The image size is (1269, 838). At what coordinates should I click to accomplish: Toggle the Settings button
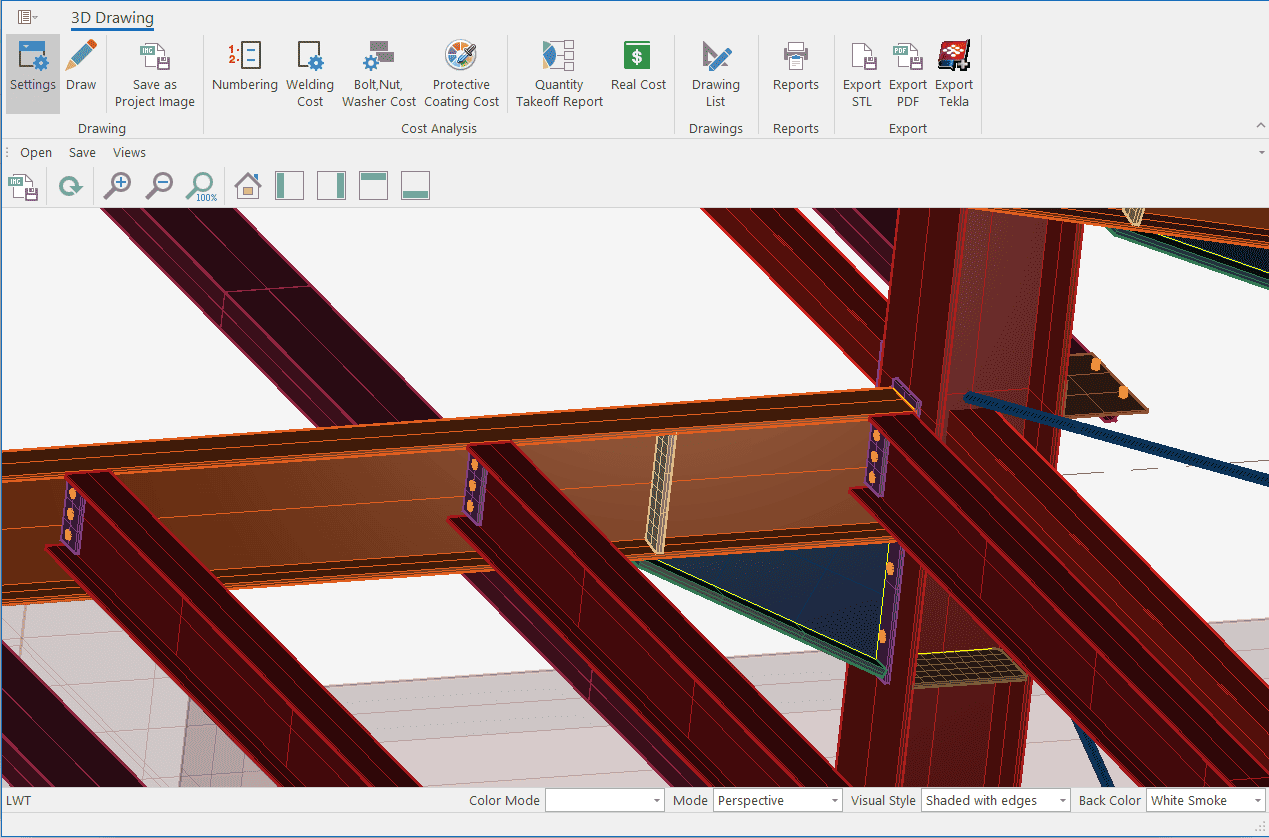[33, 68]
